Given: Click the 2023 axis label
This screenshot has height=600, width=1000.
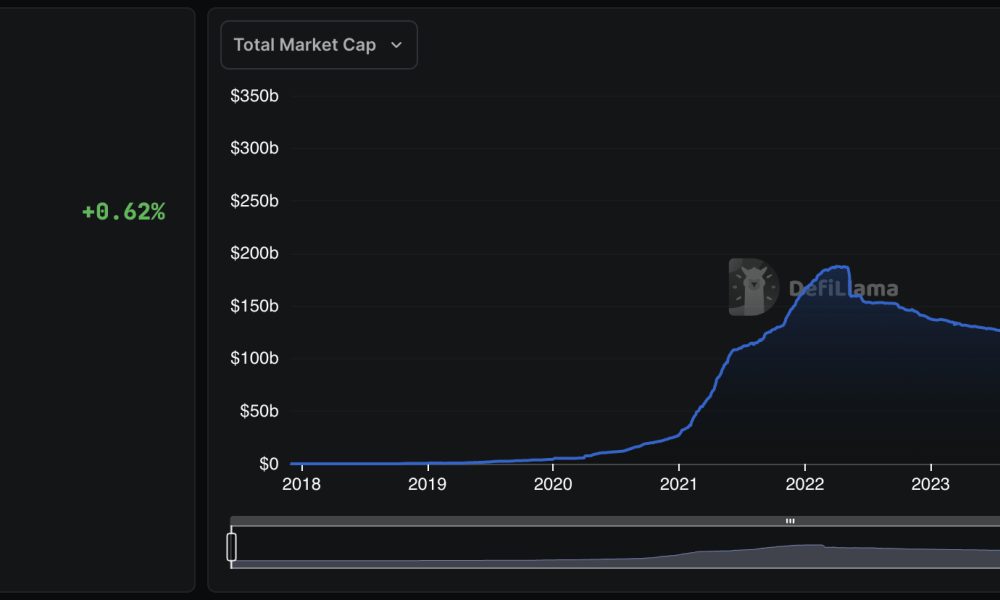Looking at the screenshot, I should [x=932, y=484].
